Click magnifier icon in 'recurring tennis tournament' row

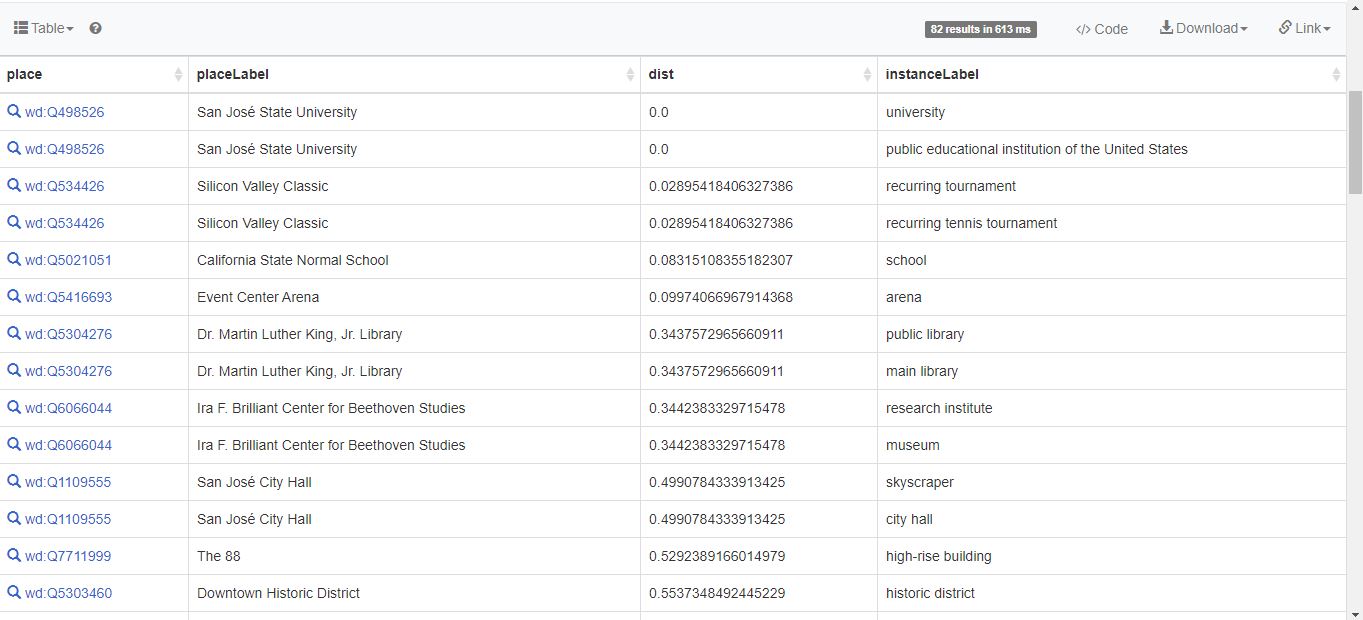(x=14, y=222)
